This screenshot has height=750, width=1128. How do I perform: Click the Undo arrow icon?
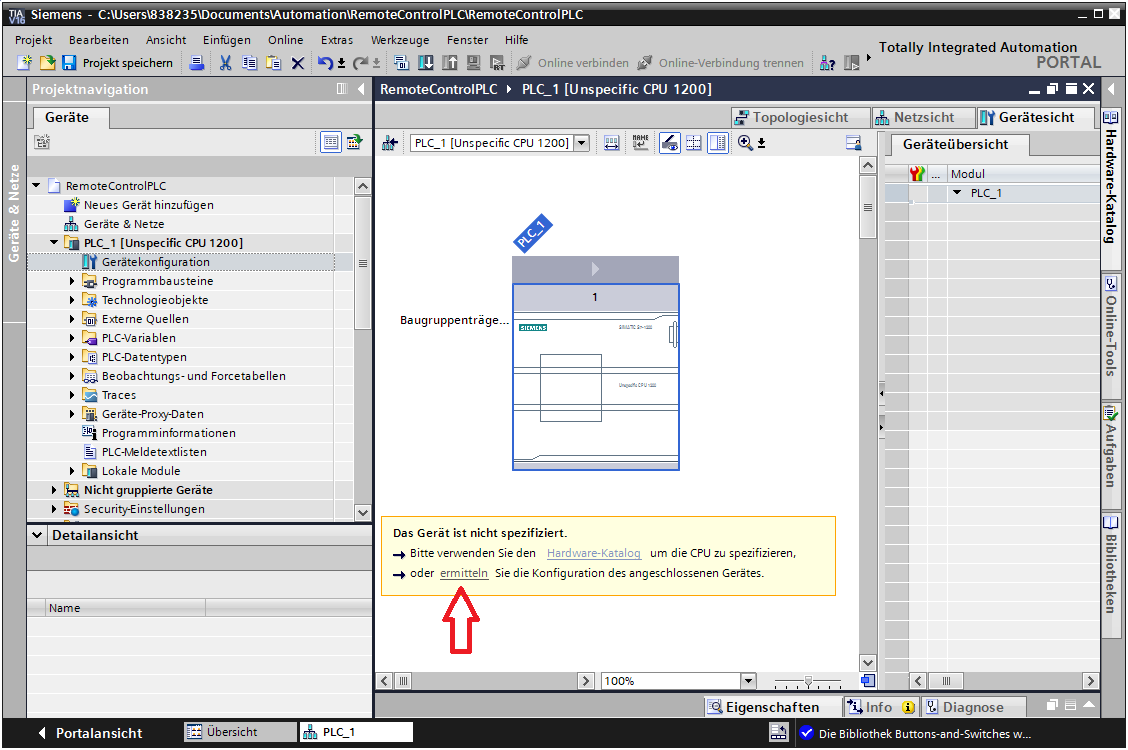(325, 63)
